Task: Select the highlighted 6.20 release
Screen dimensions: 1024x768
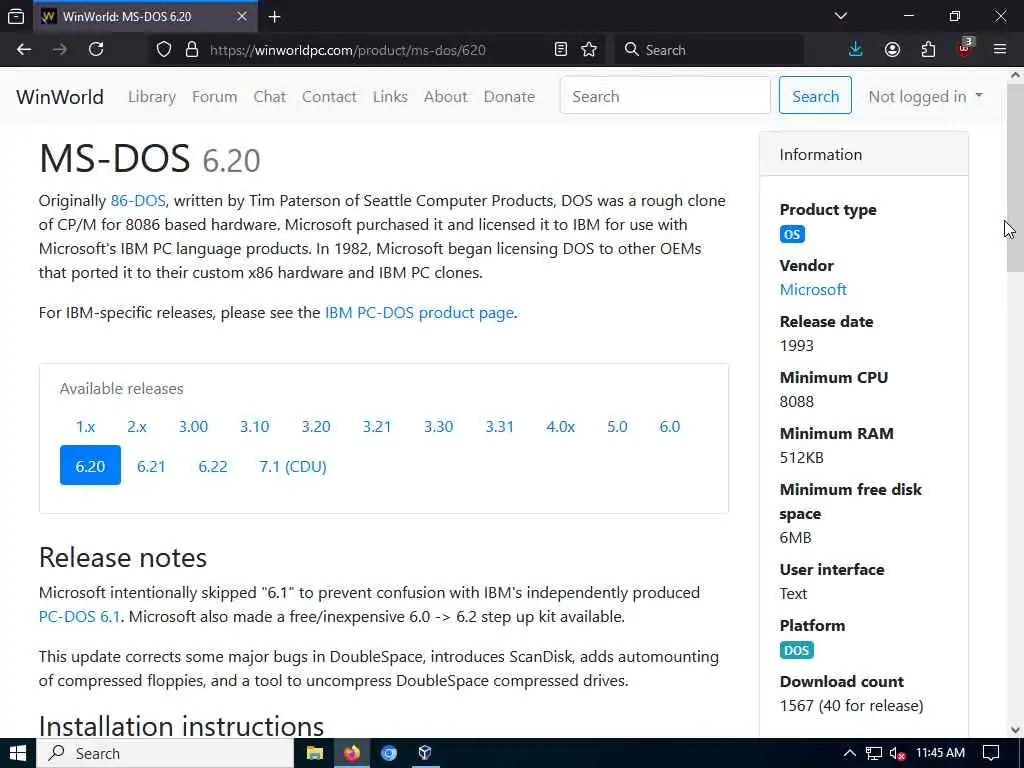Action: 90,466
